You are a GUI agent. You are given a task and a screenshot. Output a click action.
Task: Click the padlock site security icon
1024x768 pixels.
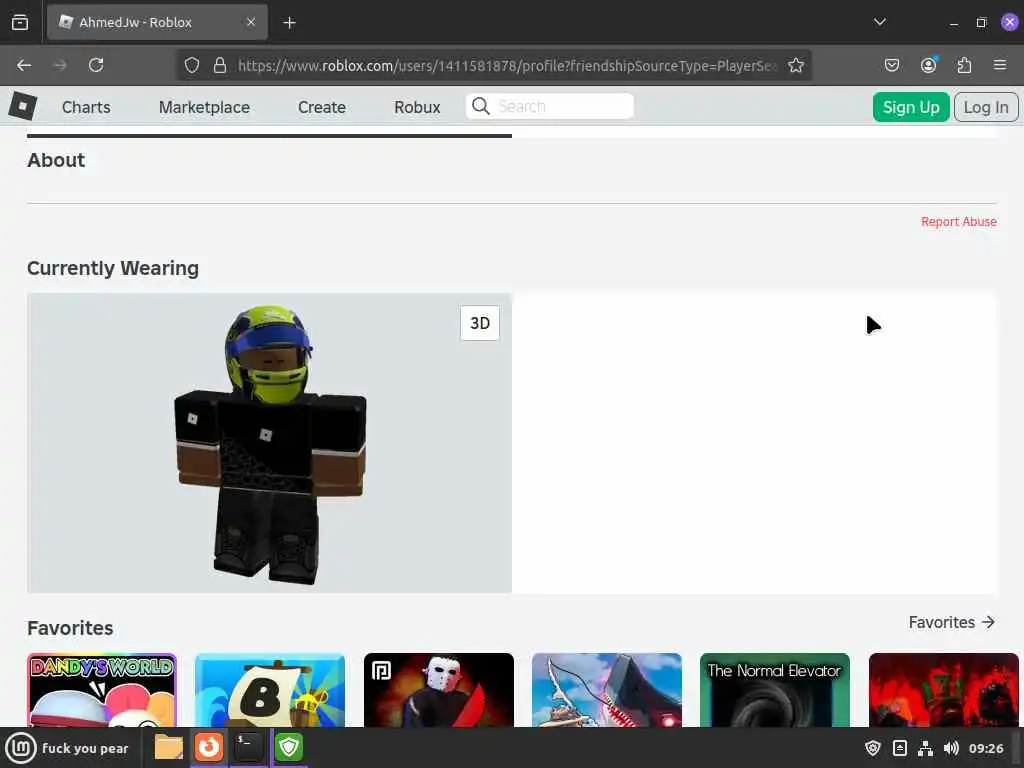coord(220,65)
